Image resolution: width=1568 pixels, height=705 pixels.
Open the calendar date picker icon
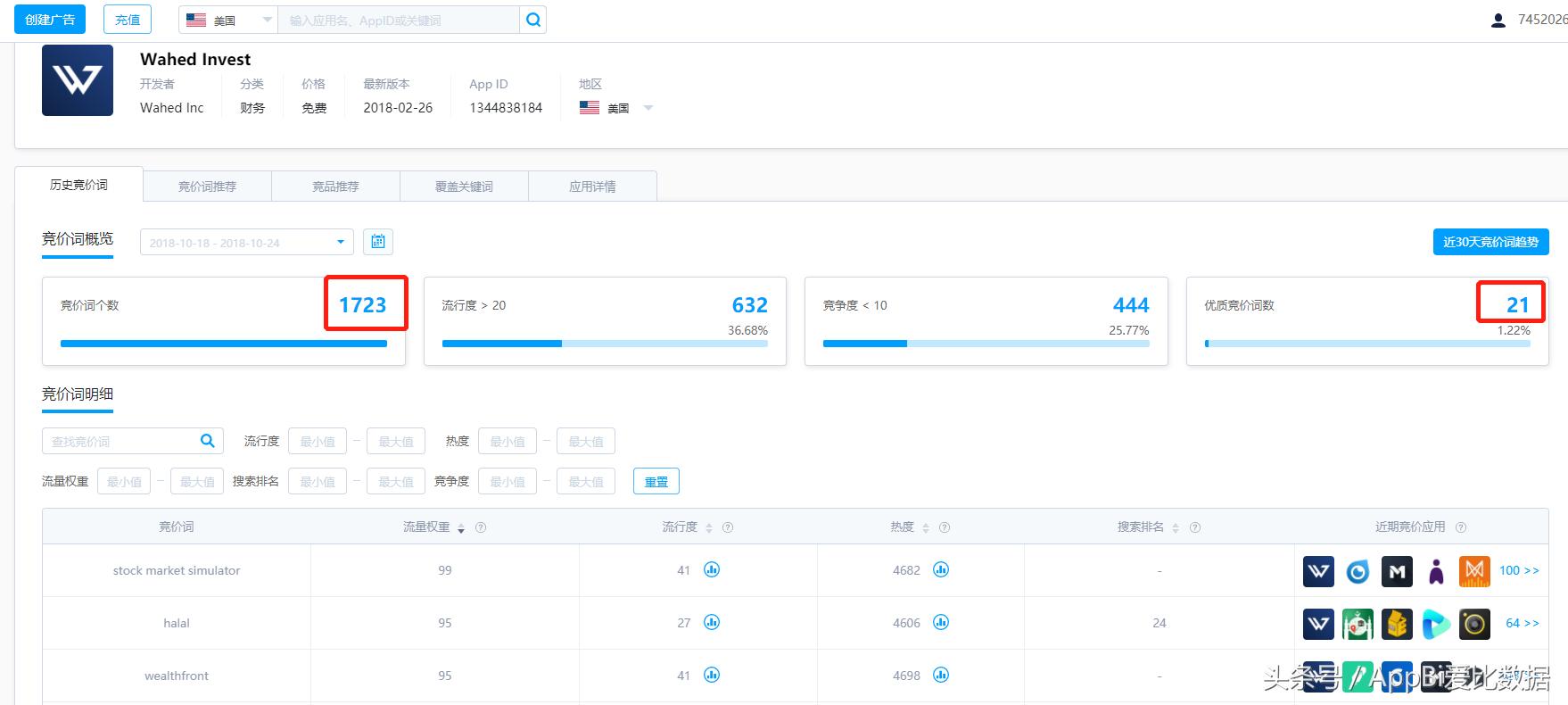[378, 242]
